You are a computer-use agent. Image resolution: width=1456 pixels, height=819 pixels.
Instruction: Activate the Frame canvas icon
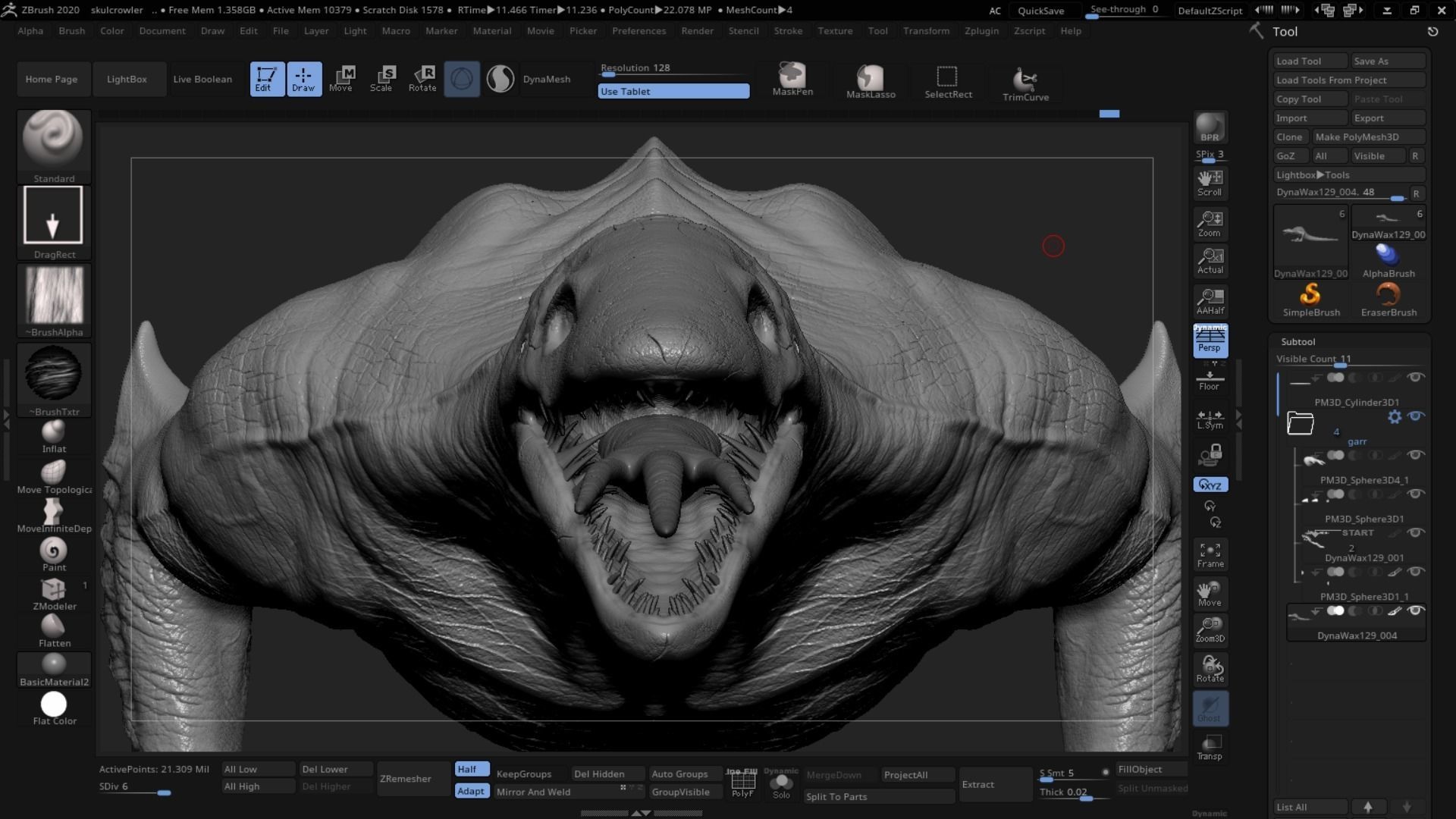[1210, 554]
